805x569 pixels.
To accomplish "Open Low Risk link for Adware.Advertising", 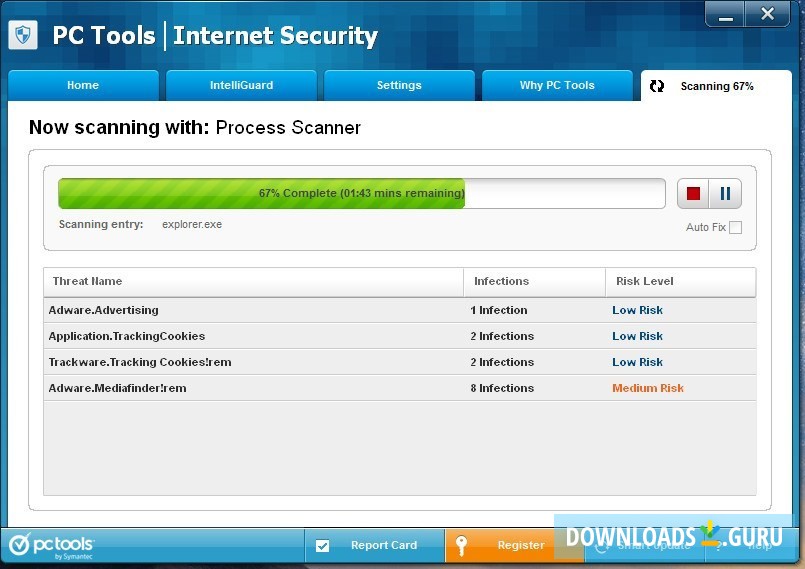I will (x=637, y=310).
